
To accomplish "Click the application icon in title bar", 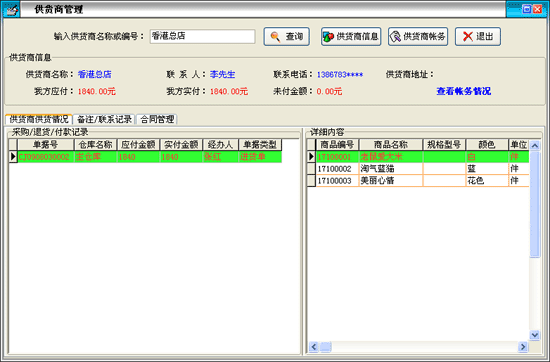I will (x=11, y=9).
